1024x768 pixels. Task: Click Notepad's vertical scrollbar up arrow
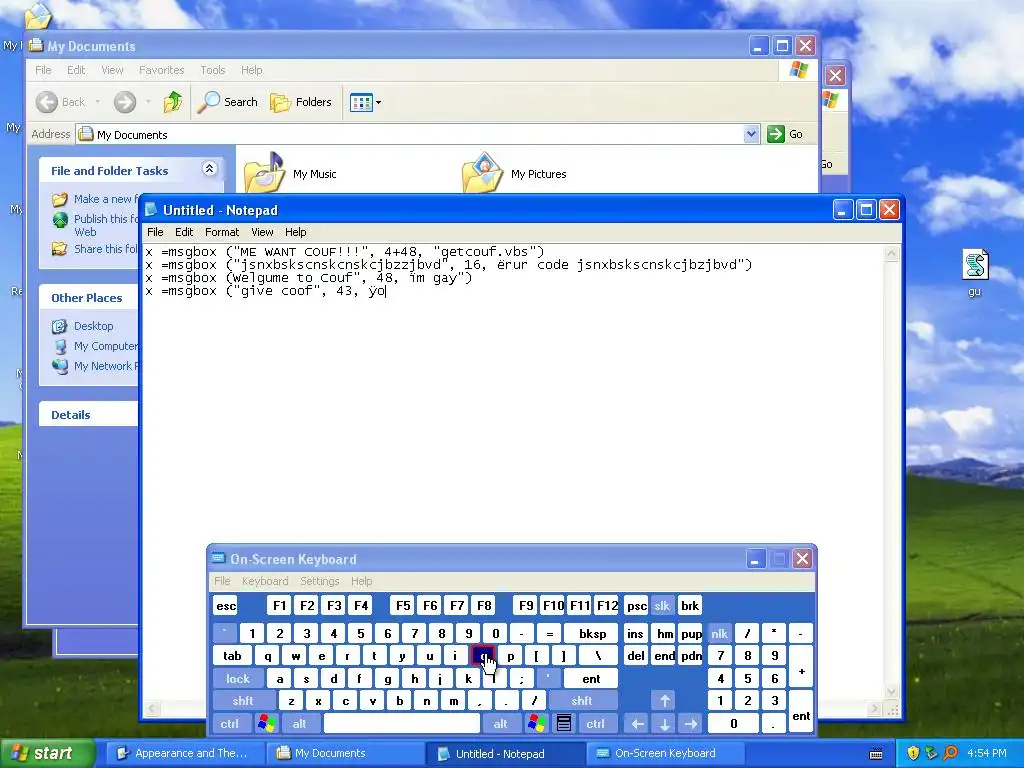click(891, 253)
